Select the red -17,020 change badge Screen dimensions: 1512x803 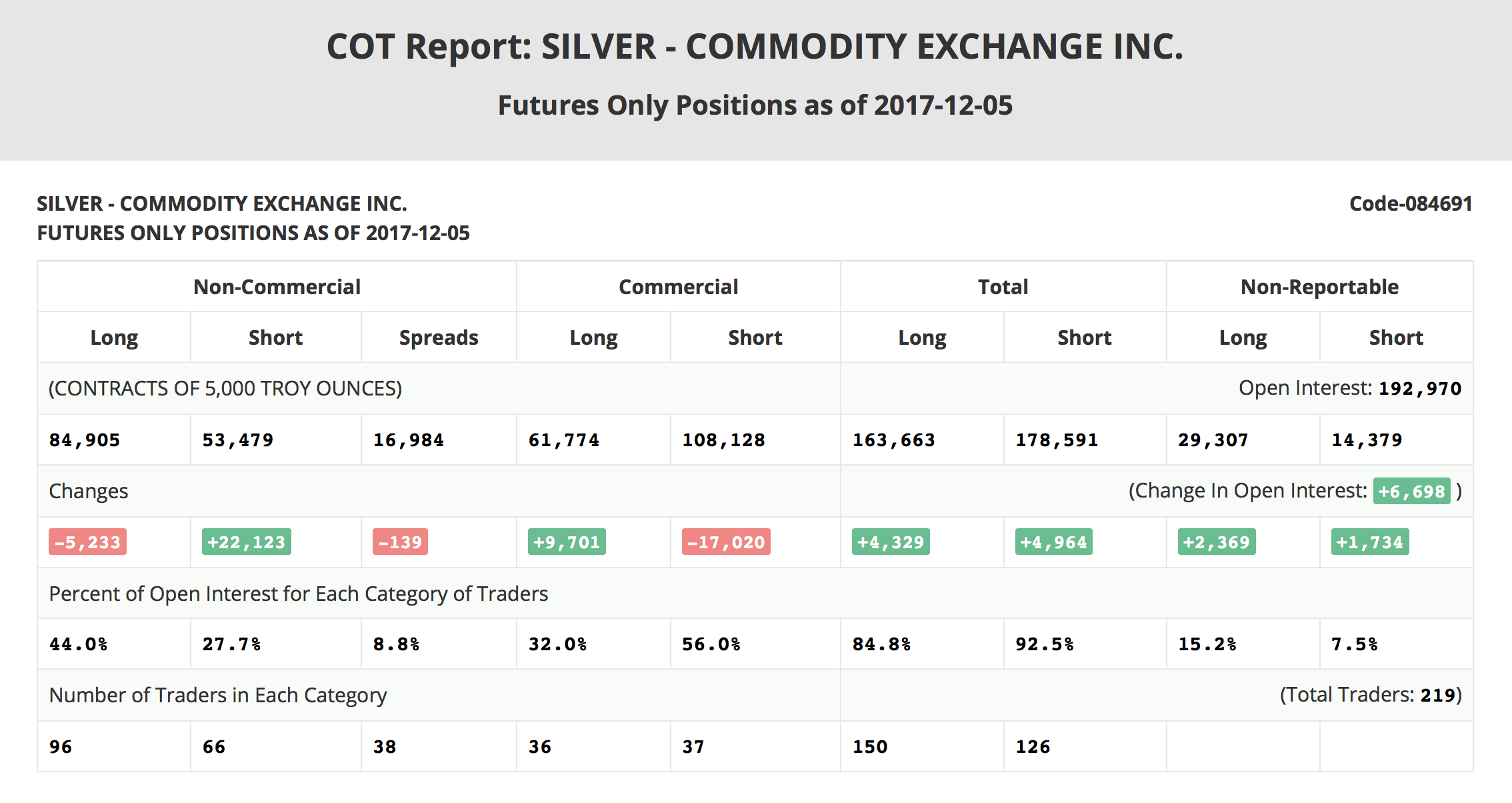pos(726,542)
